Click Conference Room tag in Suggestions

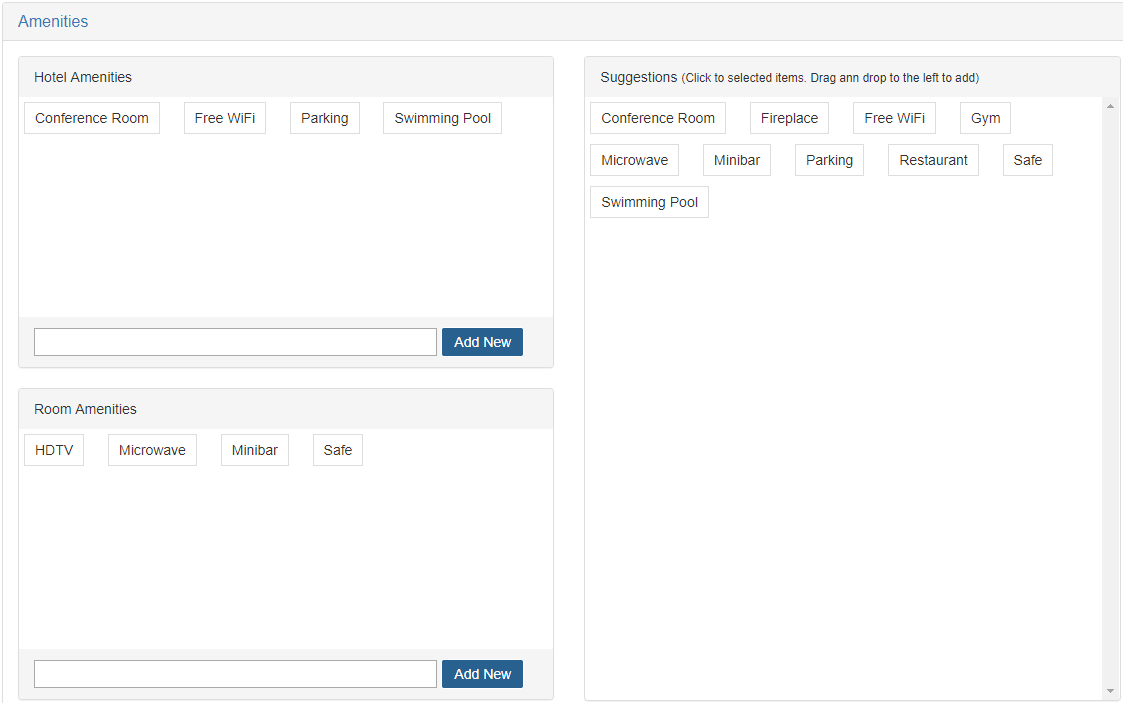point(658,118)
